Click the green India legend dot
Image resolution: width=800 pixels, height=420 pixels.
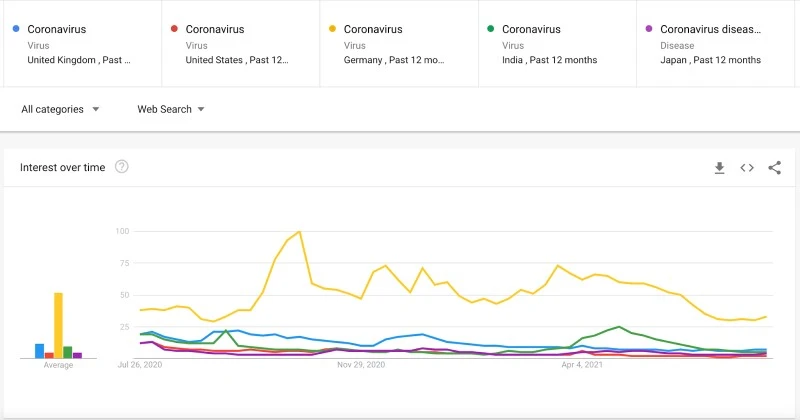tap(489, 30)
